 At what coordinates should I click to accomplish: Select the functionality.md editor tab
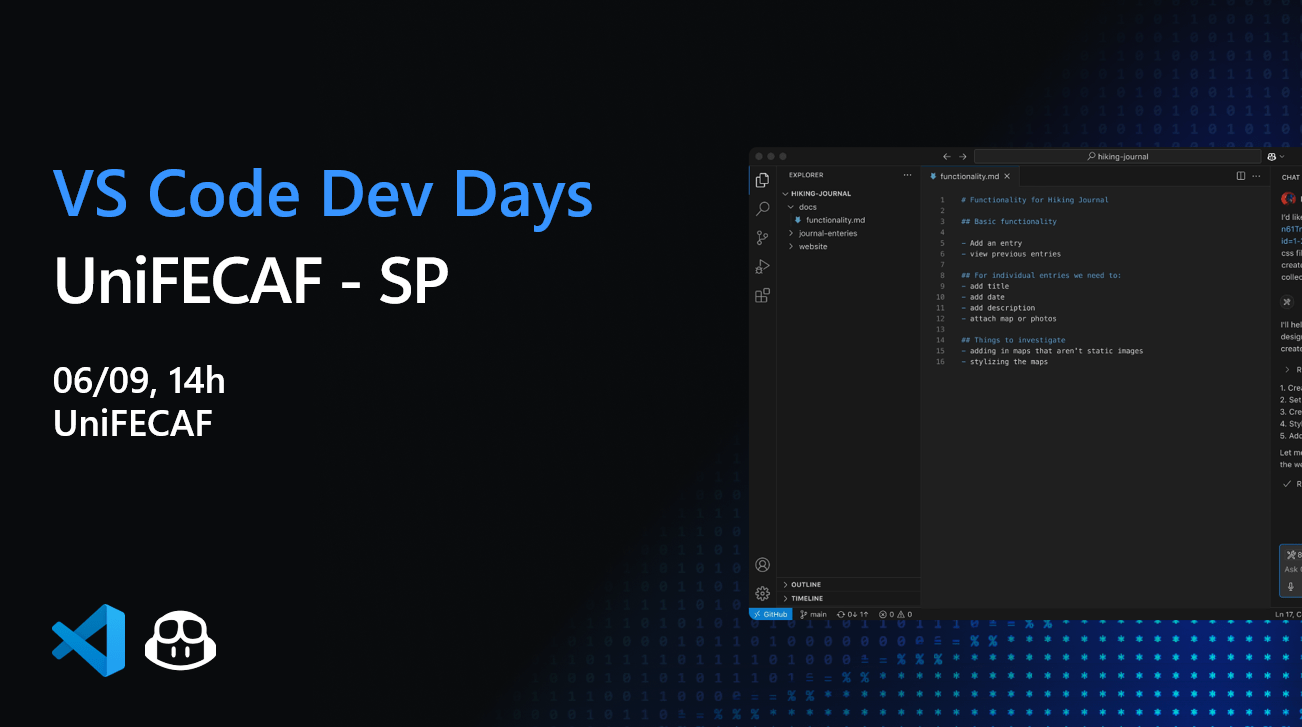[970, 176]
